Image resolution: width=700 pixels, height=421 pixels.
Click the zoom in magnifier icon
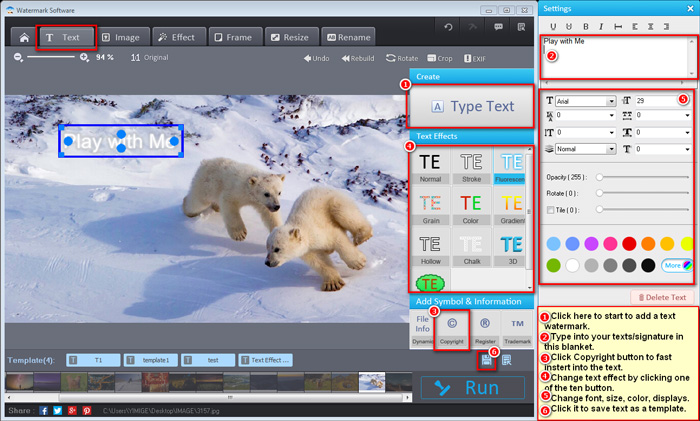84,58
